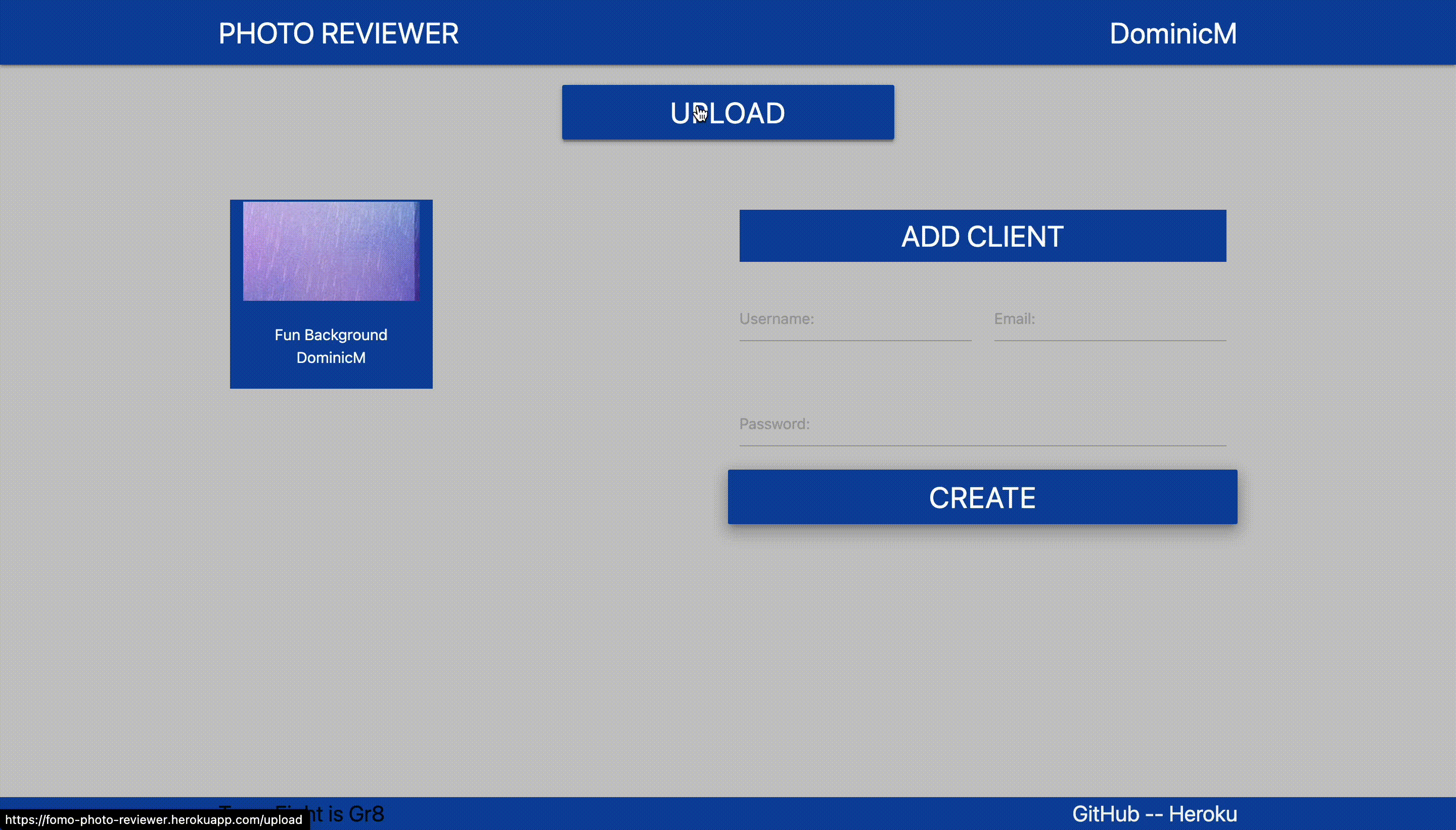Click the Password field underline
This screenshot has height=830, width=1456.
[x=982, y=445]
